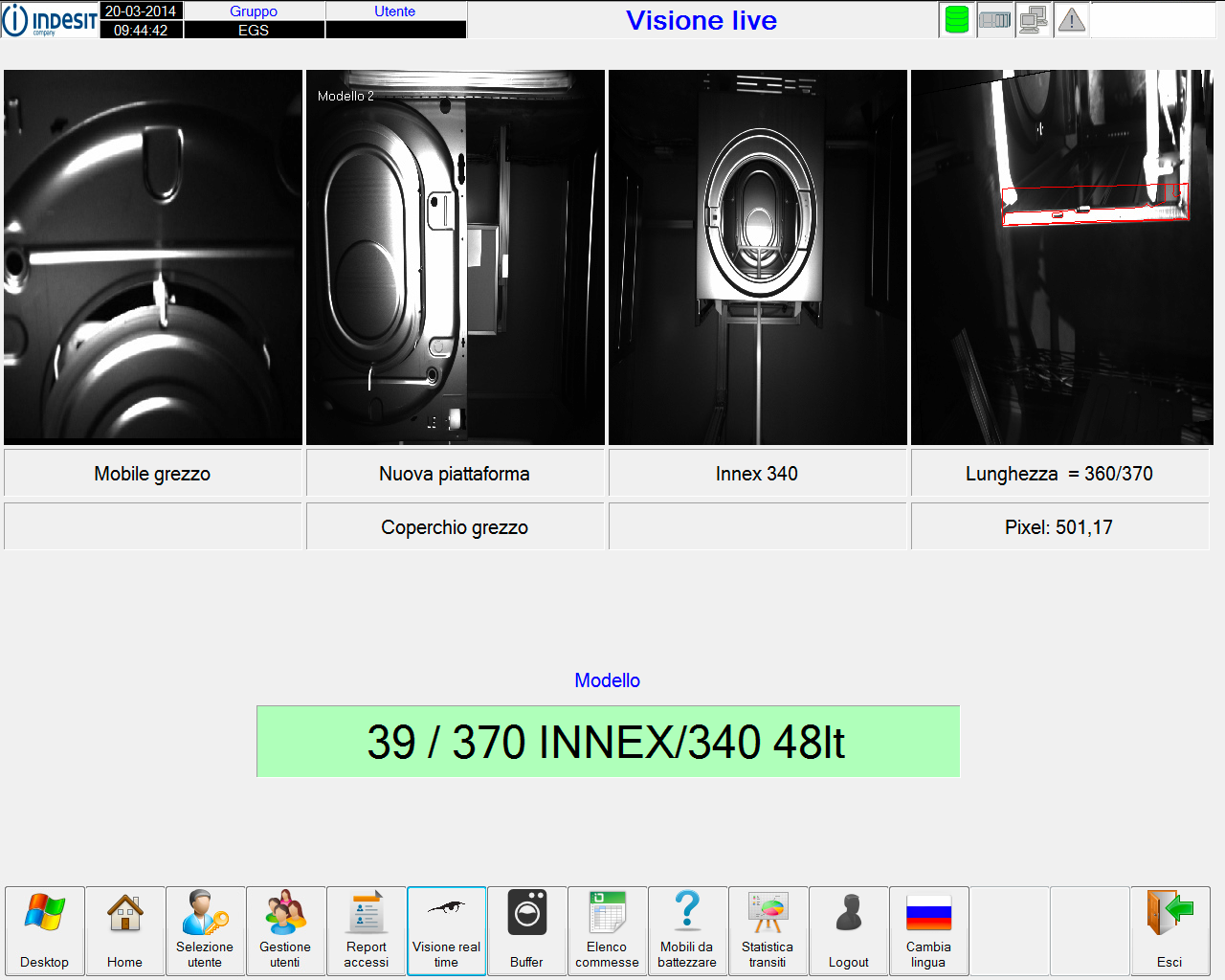Select the Modello 2 camera image
This screenshot has height=980, width=1225.
[456, 257]
